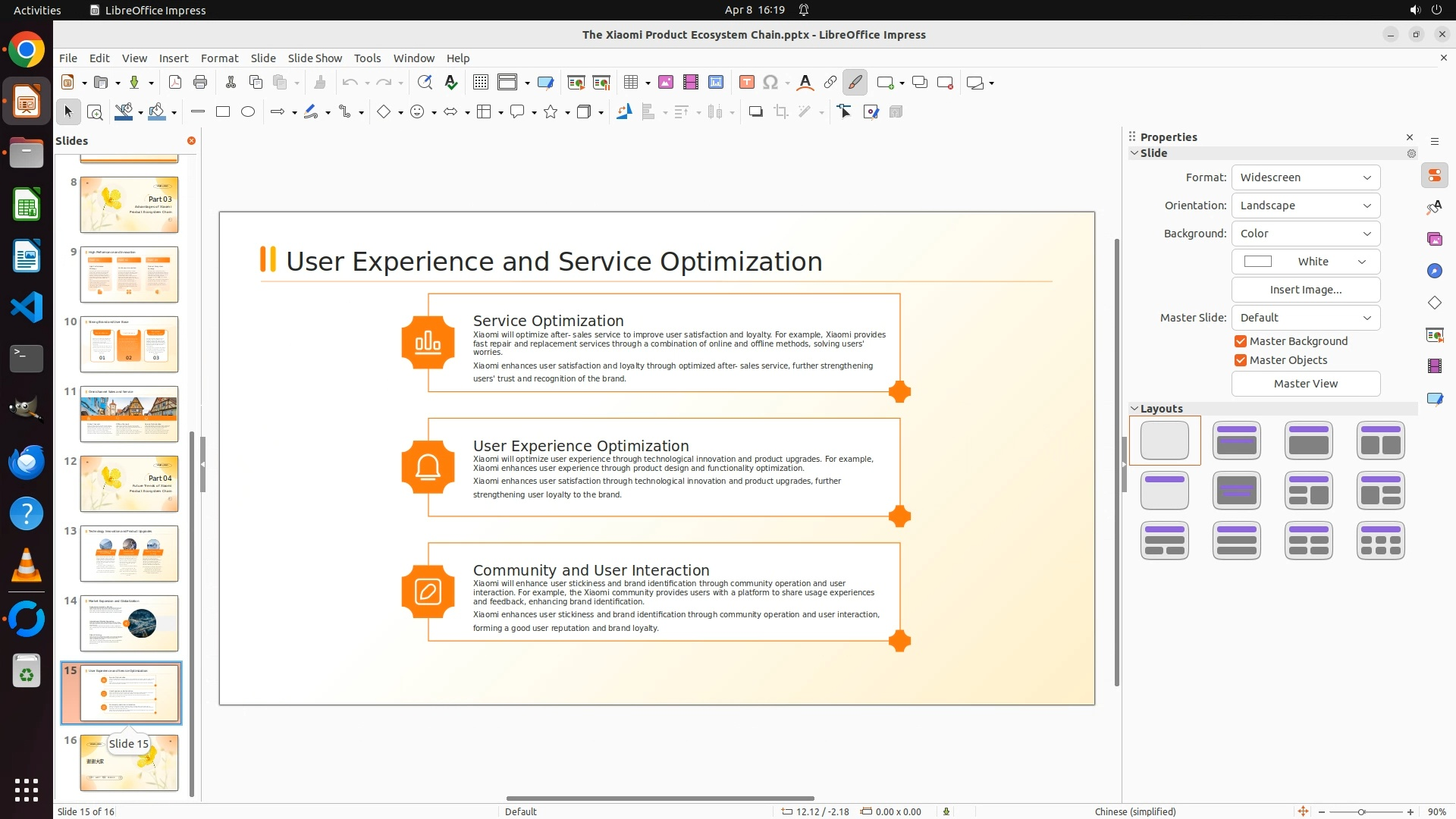Screen dimensions: 1456x819
Task: Click the Insert Image... button
Action: 1305,290
